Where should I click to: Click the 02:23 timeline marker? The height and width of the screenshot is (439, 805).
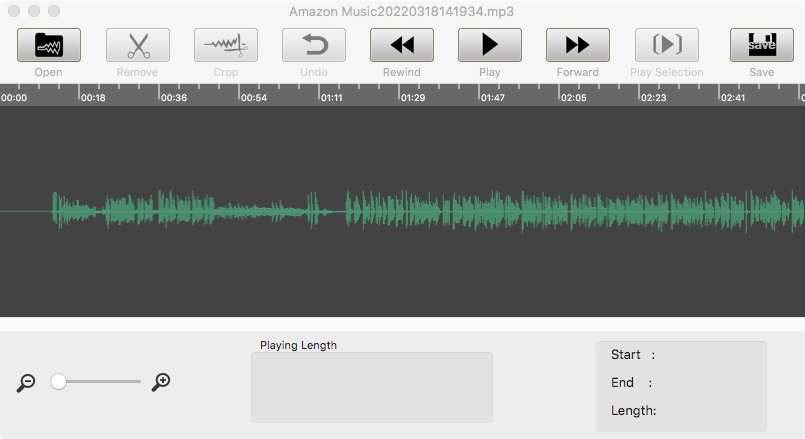point(654,98)
